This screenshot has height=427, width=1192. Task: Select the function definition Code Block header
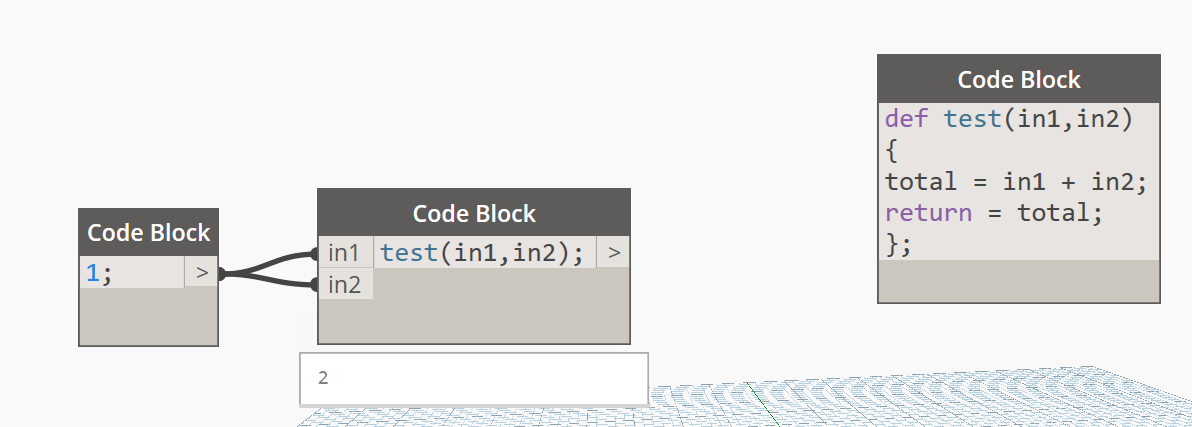click(x=1018, y=80)
